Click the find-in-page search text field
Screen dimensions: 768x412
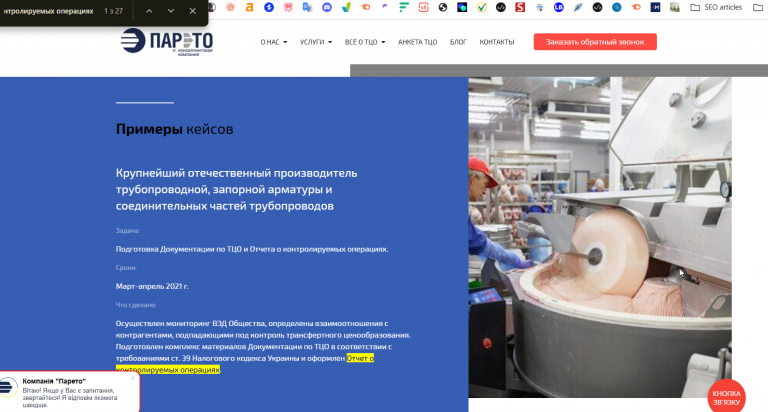tap(48, 11)
